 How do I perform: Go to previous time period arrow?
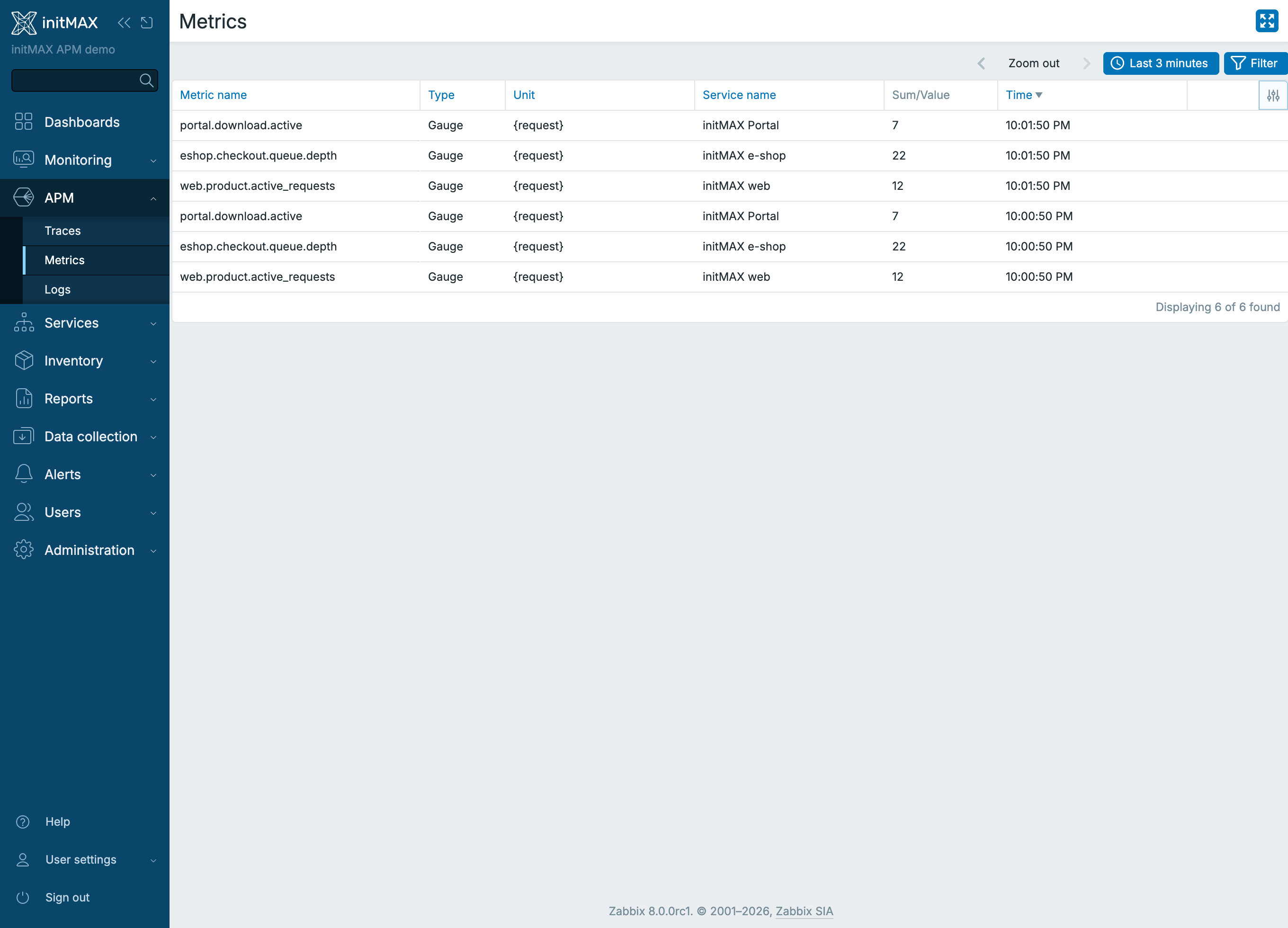pyautogui.click(x=981, y=63)
